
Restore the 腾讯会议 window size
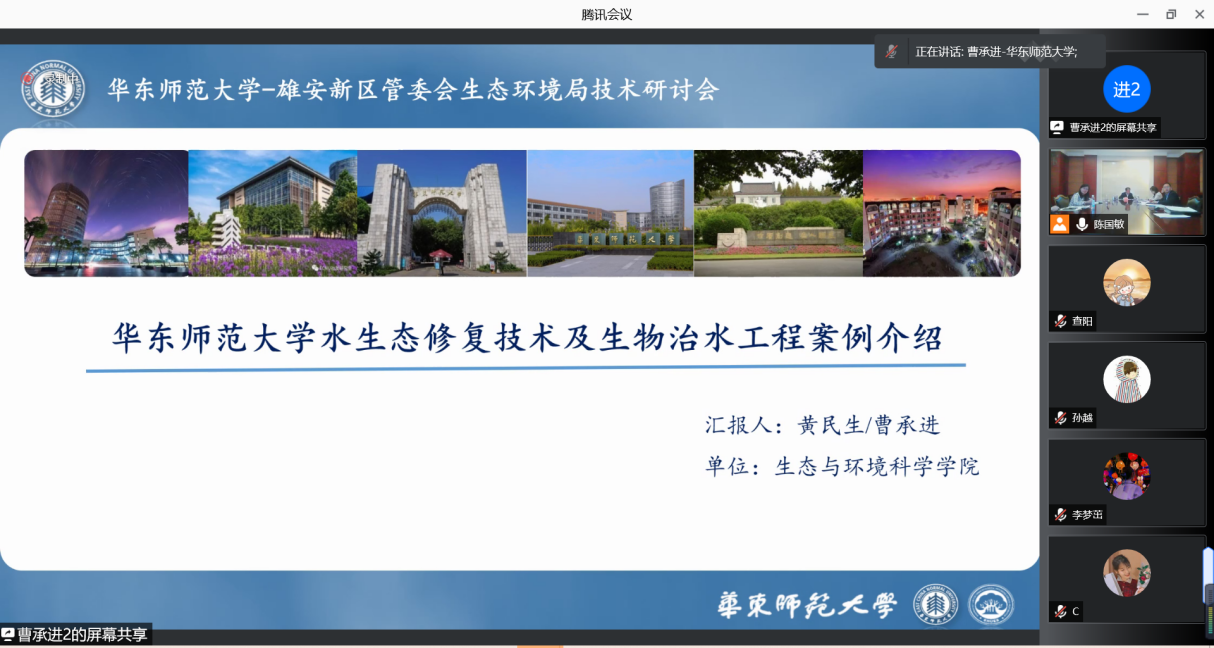(1171, 14)
